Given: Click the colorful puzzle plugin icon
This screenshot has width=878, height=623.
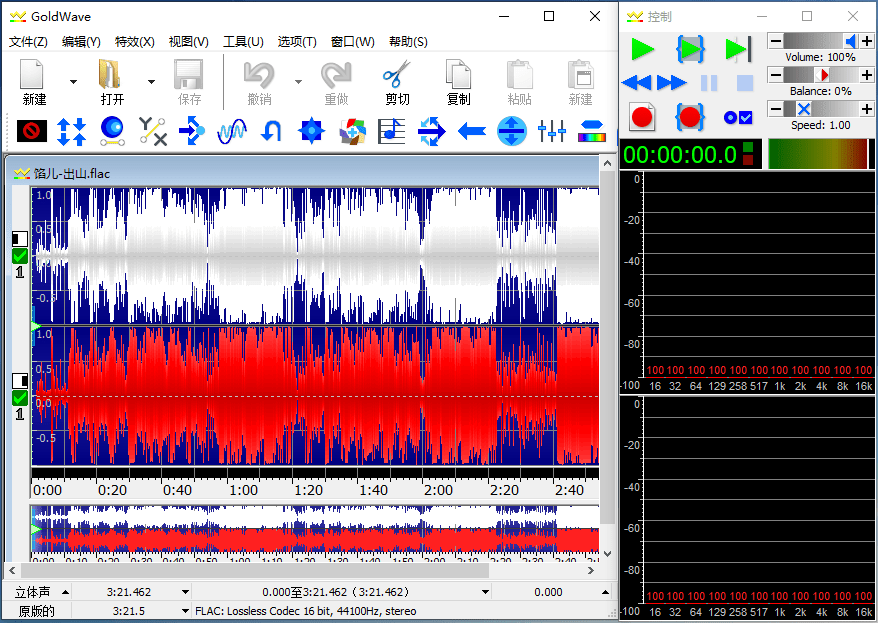Looking at the screenshot, I should 352,132.
